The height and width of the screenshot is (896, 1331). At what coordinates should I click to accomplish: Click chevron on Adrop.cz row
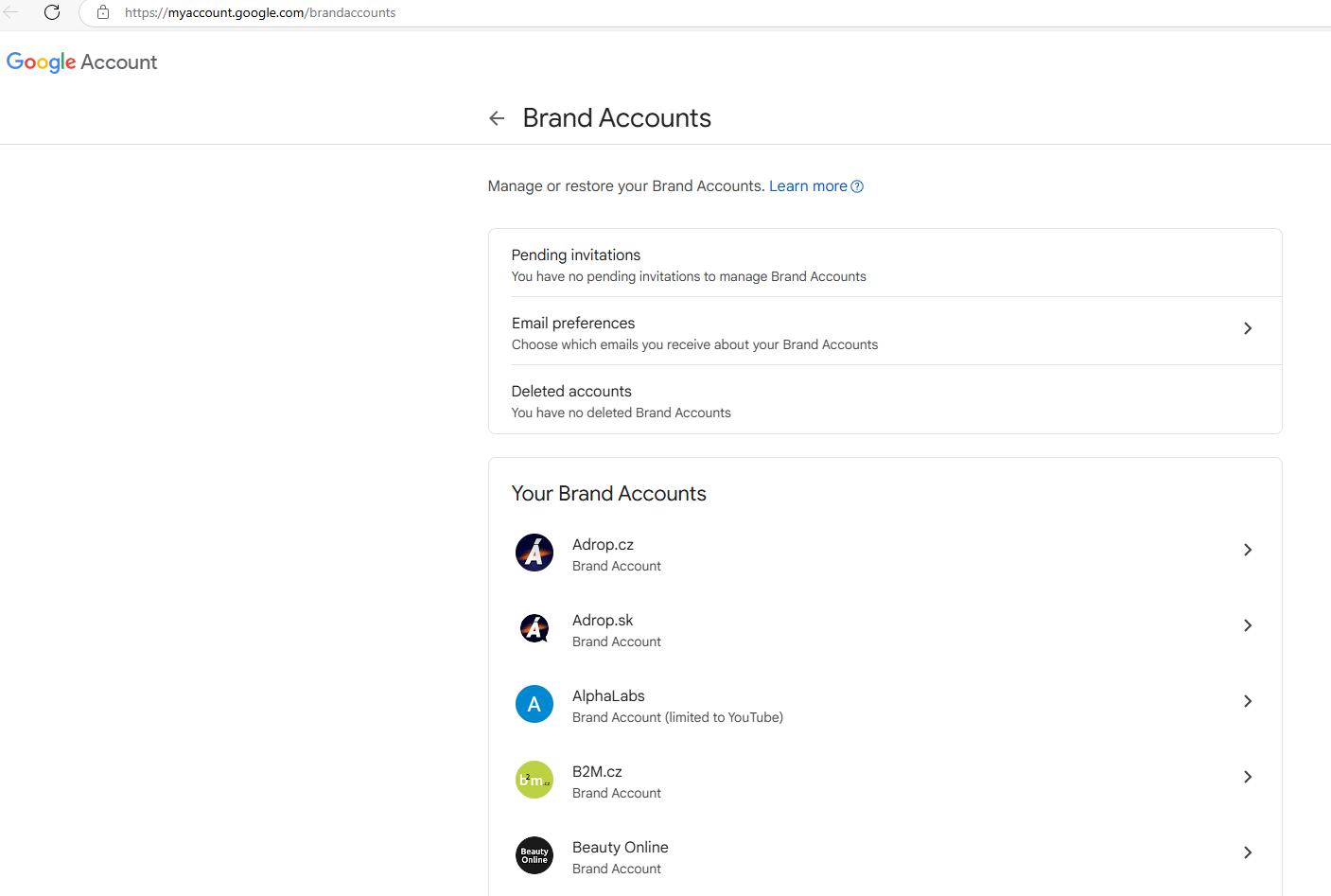tap(1248, 550)
